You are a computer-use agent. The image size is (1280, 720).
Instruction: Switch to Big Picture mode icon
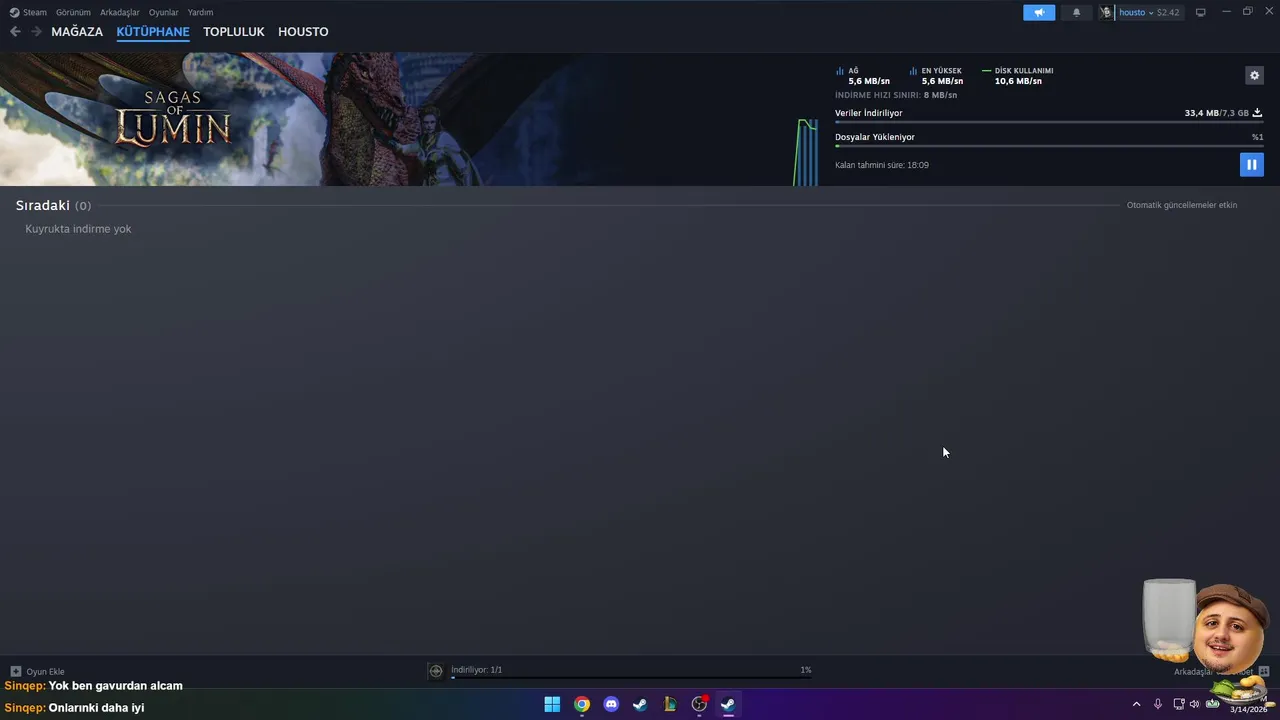[x=1200, y=12]
